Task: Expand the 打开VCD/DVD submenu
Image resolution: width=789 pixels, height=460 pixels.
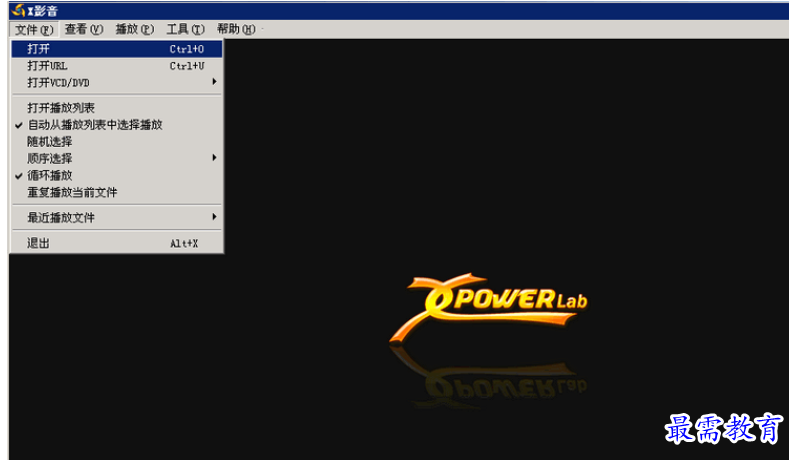Action: pyautogui.click(x=117, y=83)
